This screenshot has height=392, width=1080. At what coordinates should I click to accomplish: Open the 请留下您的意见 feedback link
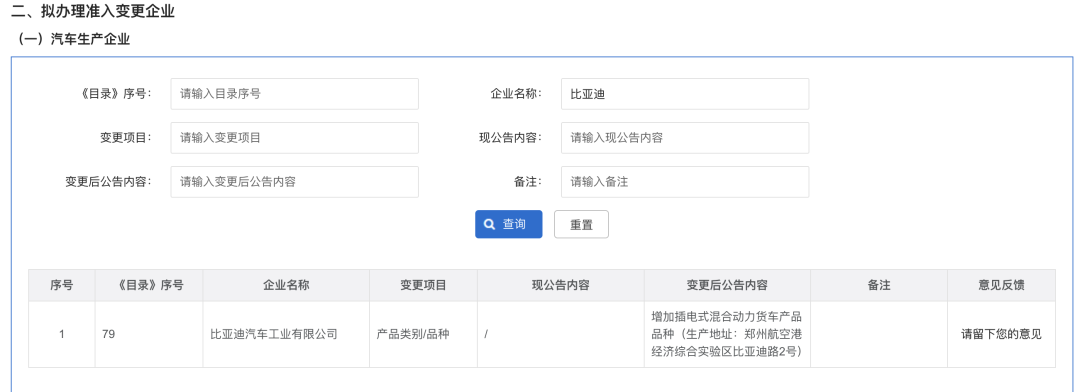pyautogui.click(x=1001, y=335)
